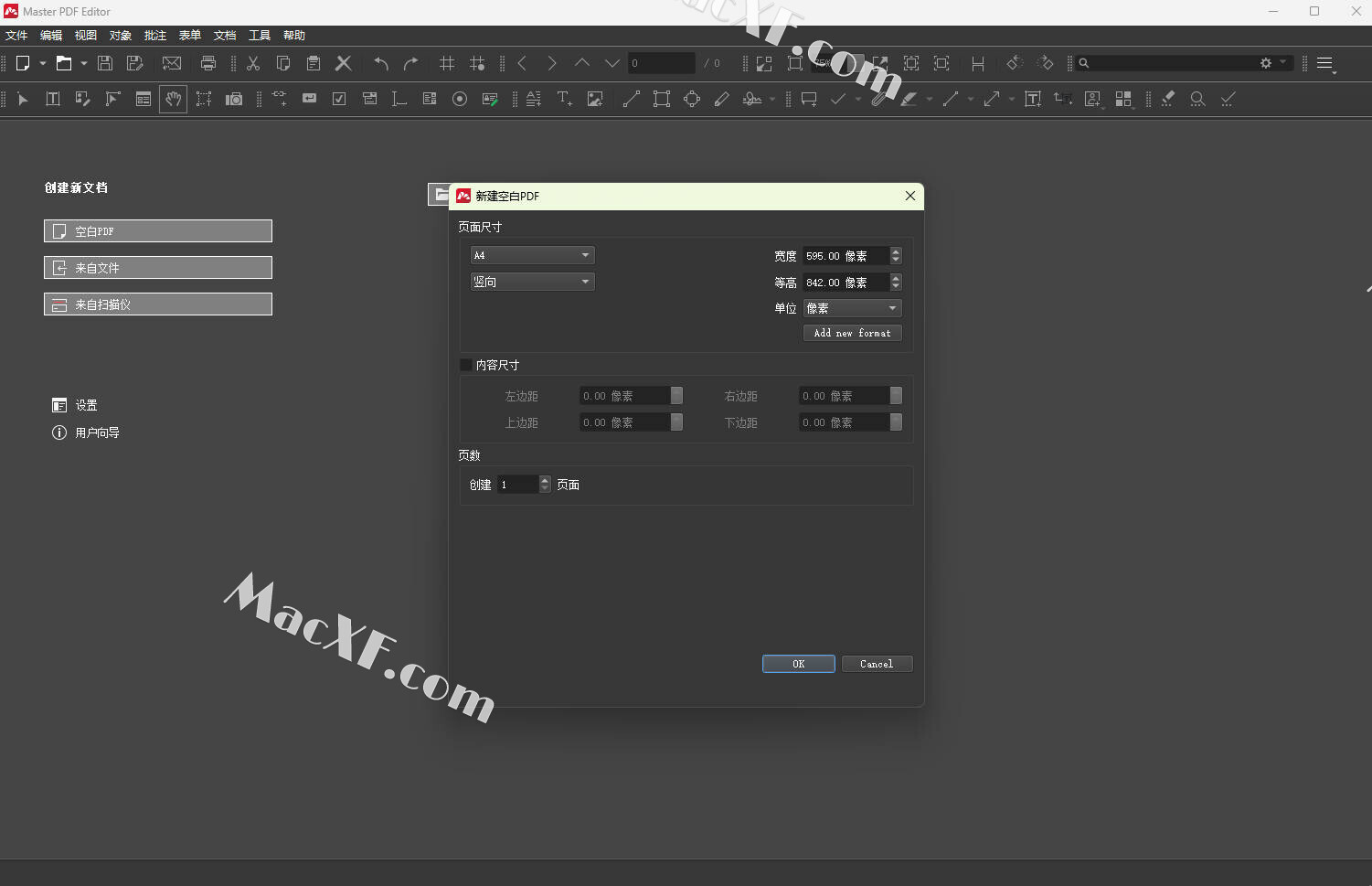Open 用户向导 user guide link
Viewport: 1372px width, 886px height.
[86, 432]
